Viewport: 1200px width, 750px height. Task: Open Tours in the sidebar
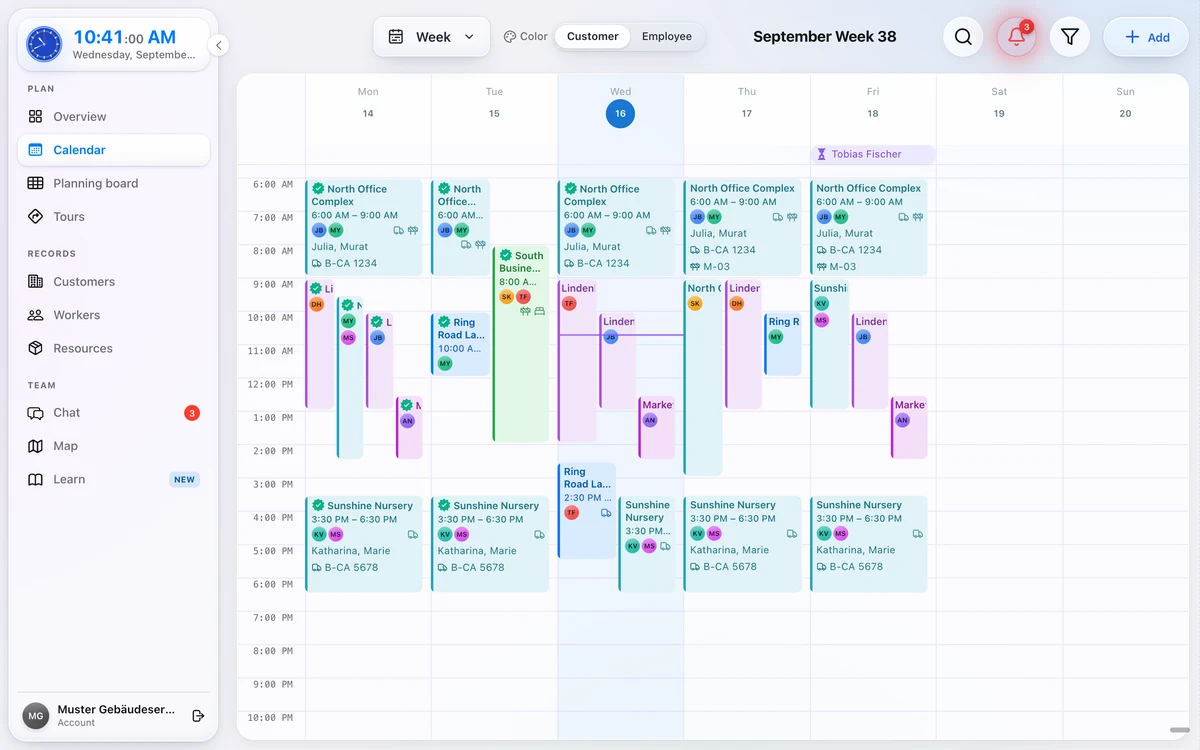click(114, 216)
